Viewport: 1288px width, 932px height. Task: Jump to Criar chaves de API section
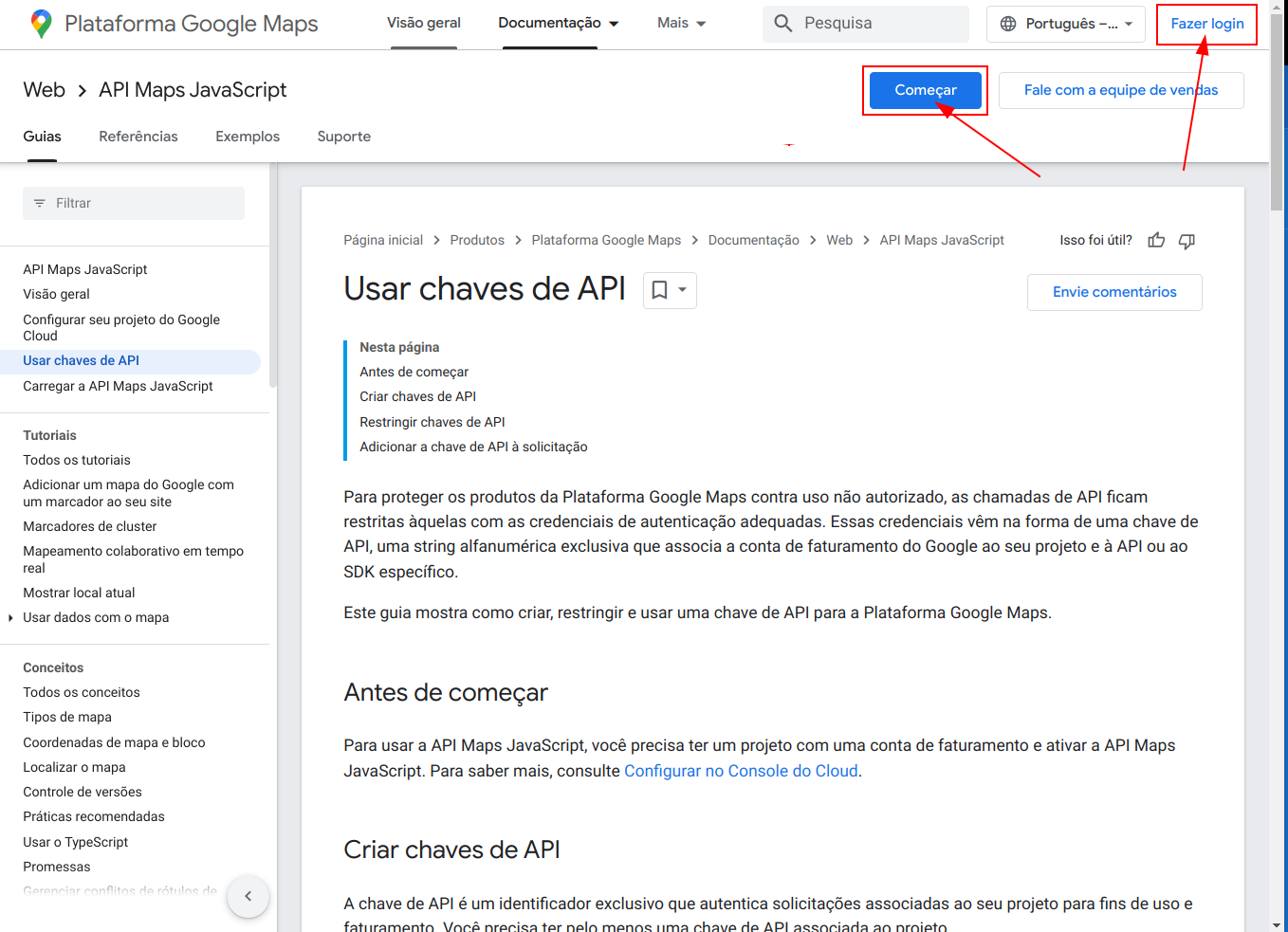(418, 396)
